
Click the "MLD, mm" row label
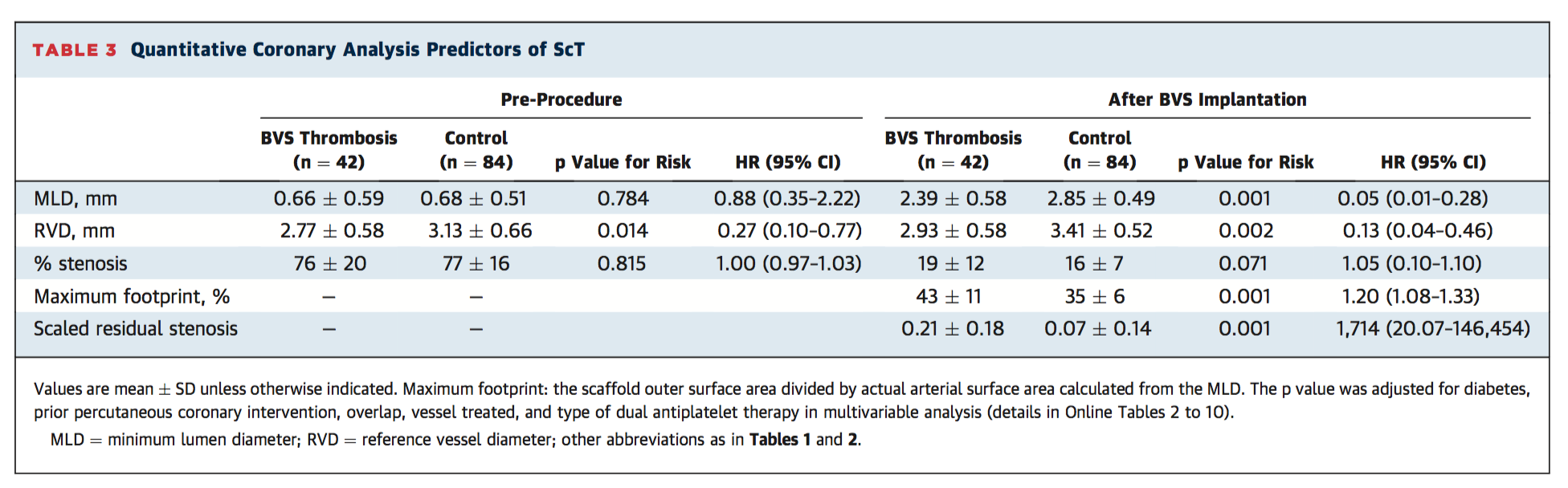pyautogui.click(x=76, y=198)
